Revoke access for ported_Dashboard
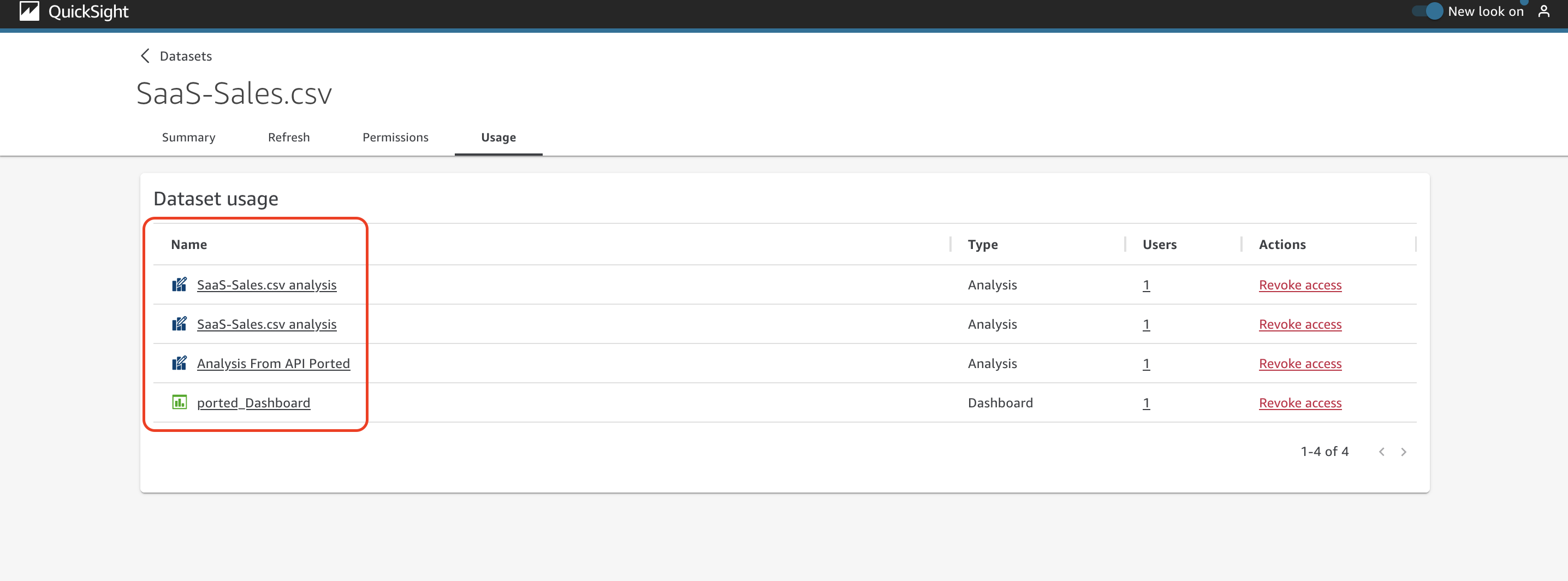The width and height of the screenshot is (1568, 581). [1299, 402]
